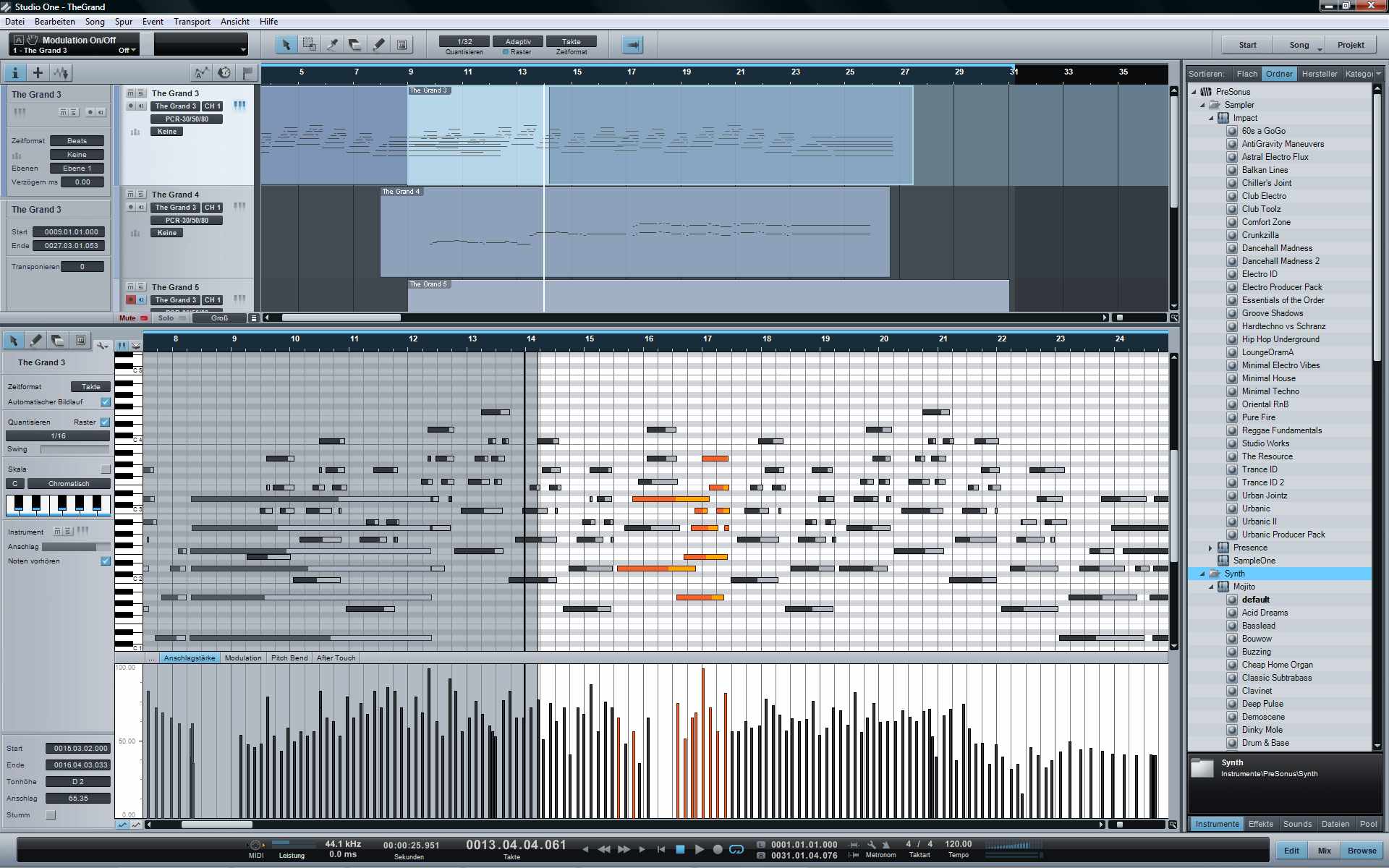This screenshot has width=1389, height=868.
Task: Select the range selection tool in main toolbar
Action: [309, 45]
